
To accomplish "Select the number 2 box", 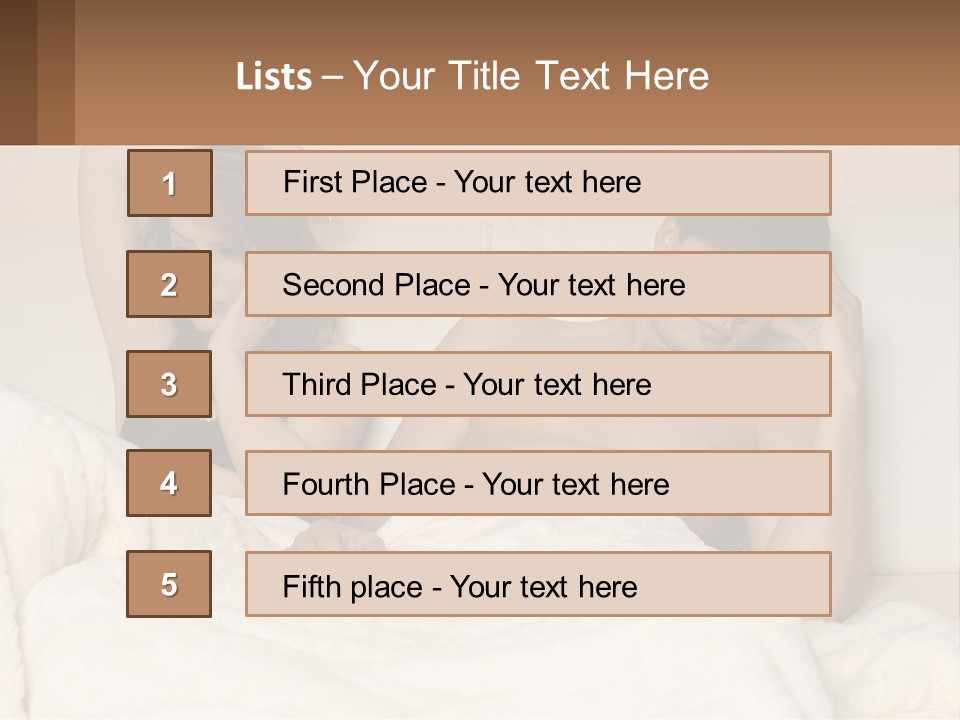I will coord(170,284).
